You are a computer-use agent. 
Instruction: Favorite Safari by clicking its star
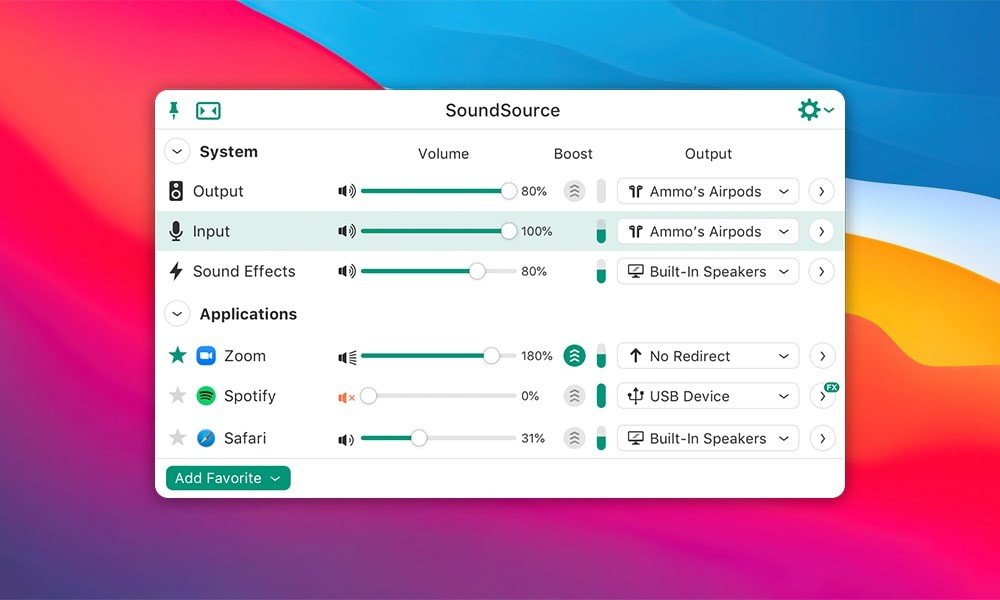tap(179, 438)
